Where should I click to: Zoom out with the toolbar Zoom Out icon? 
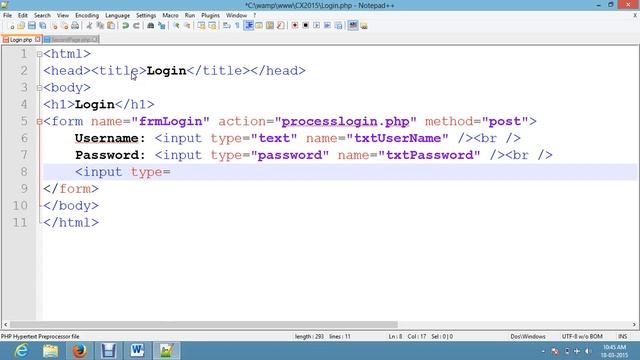coord(187,26)
